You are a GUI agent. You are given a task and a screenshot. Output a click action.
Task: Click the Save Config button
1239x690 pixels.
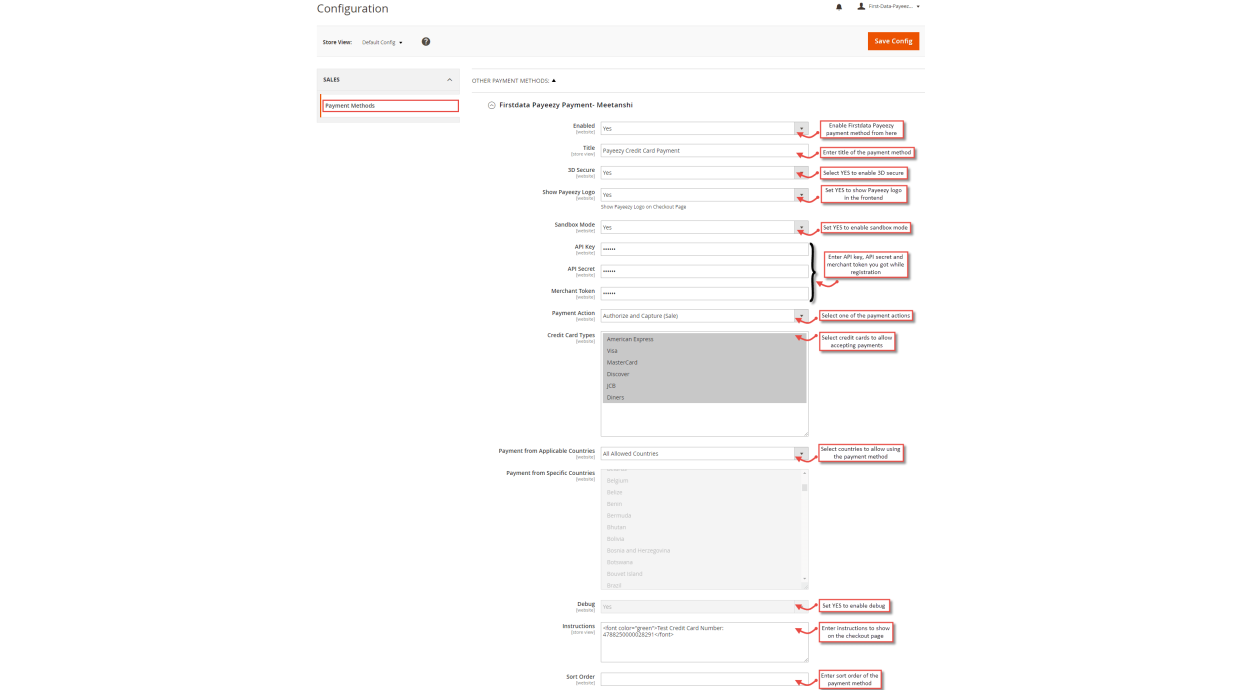(x=893, y=41)
